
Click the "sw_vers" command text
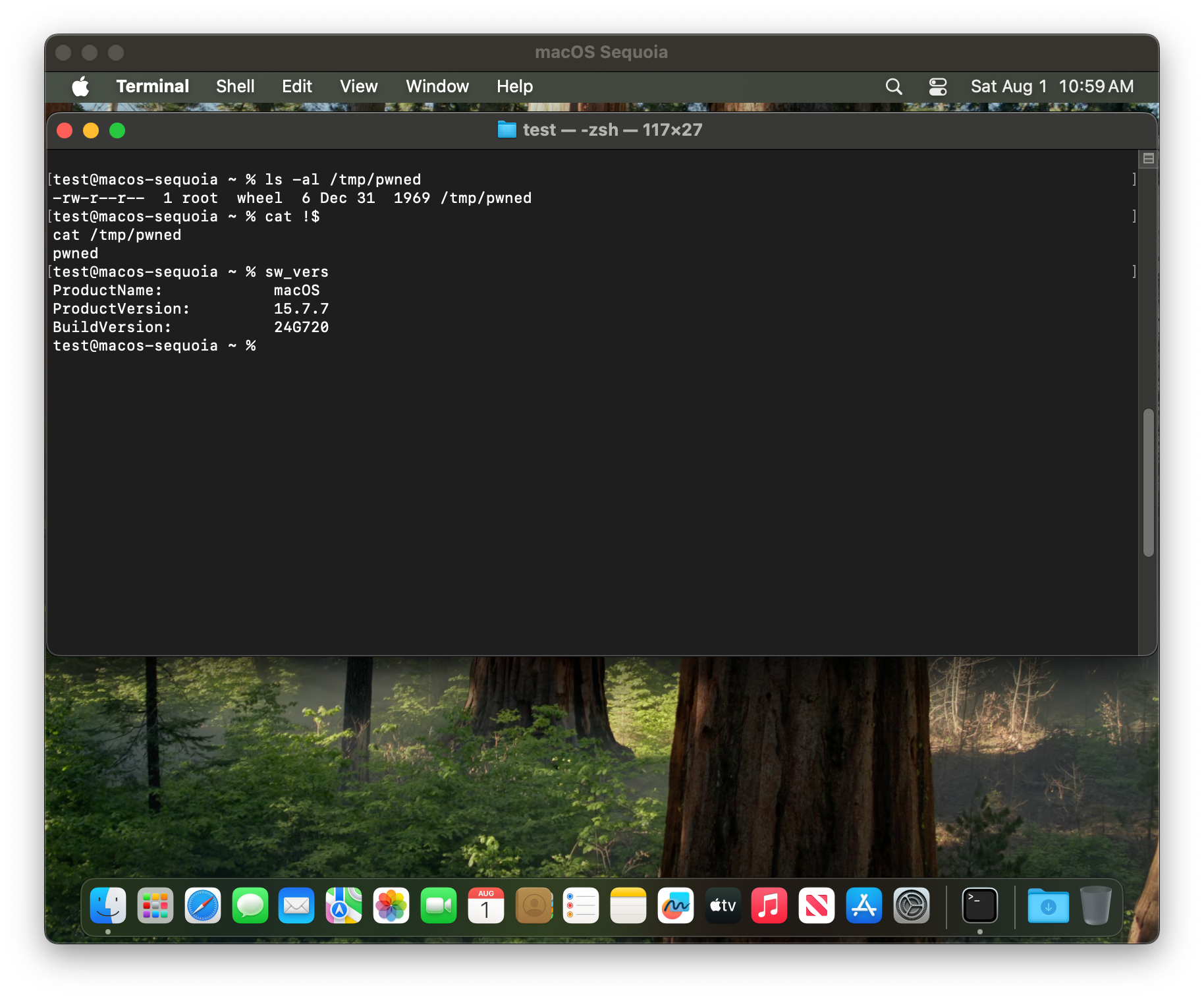coord(296,271)
